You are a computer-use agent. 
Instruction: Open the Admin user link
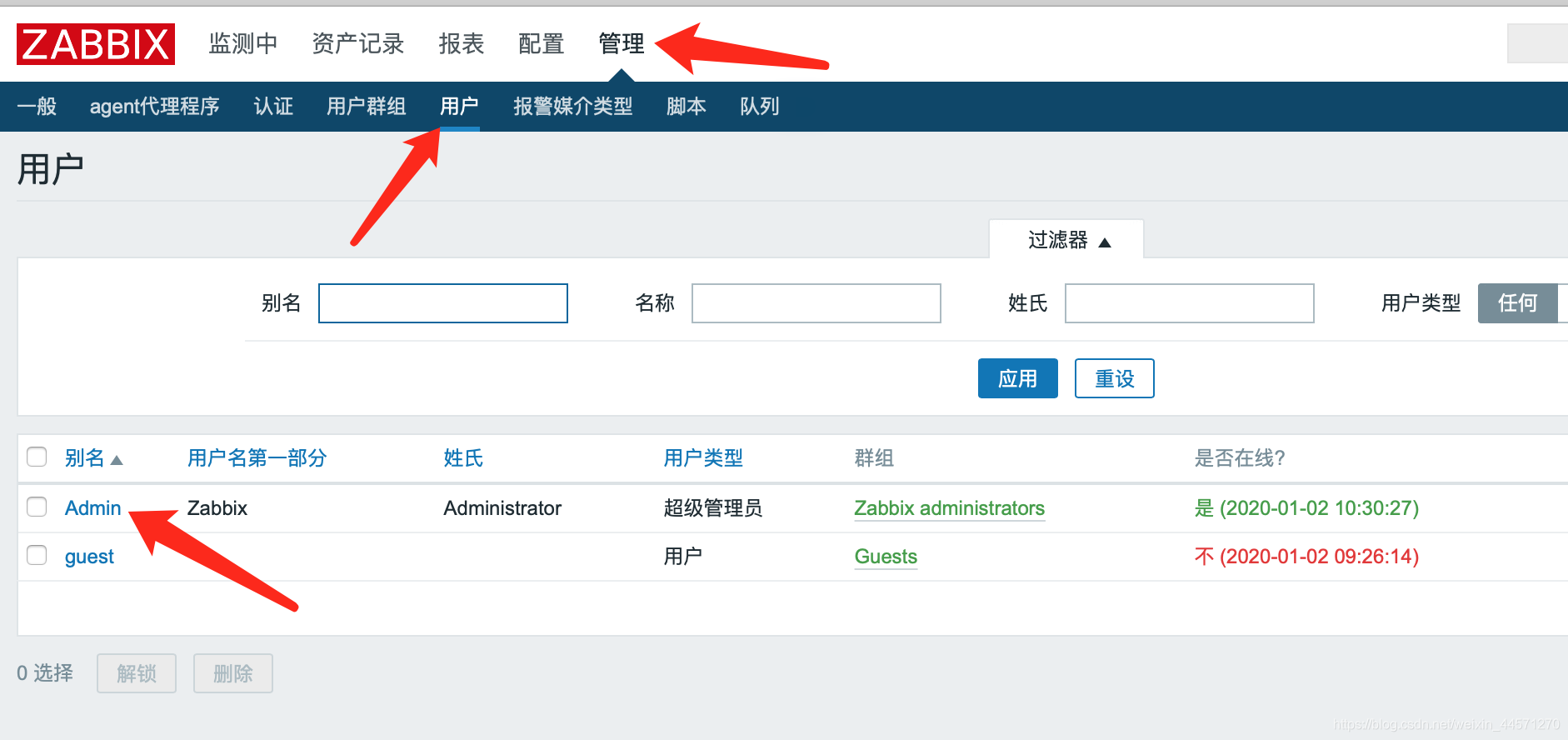(93, 508)
